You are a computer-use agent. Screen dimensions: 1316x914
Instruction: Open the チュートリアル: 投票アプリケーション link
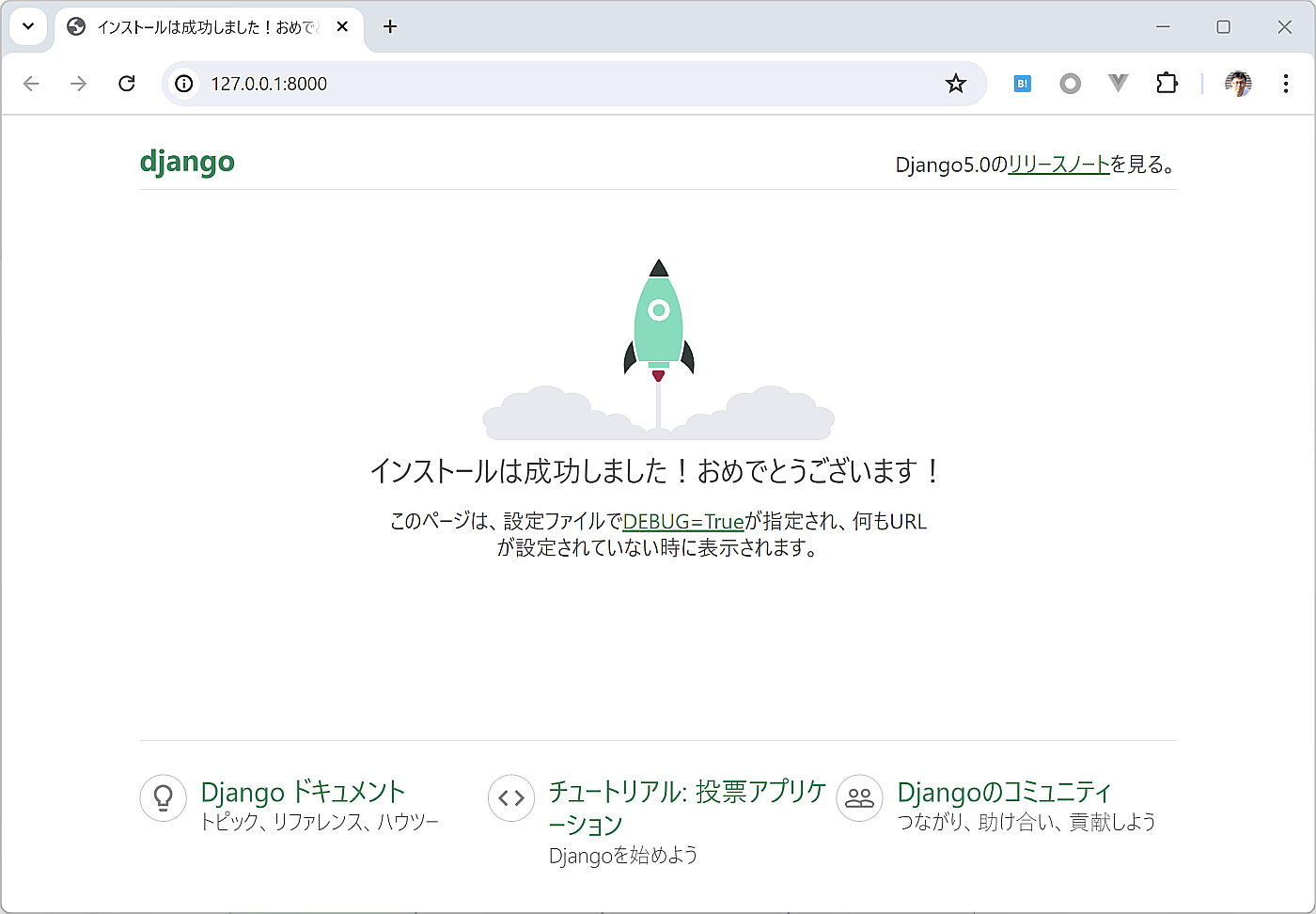688,808
